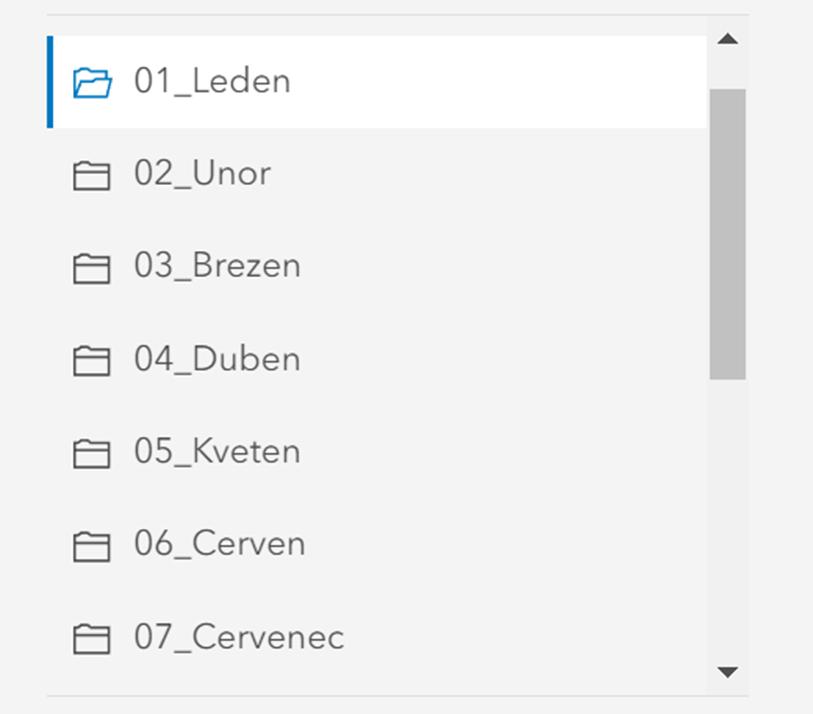Viewport: 813px width, 714px height.
Task: Click the folder icon beside 04_Duben
Action: click(x=92, y=361)
